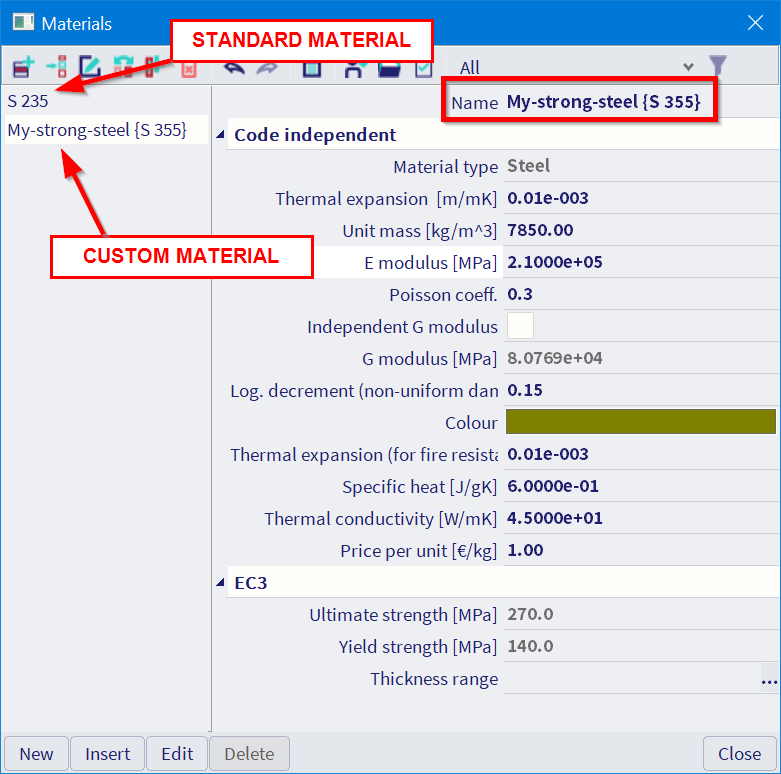The image size is (781, 774).
Task: Open the All filter dropdown
Action: point(575,67)
